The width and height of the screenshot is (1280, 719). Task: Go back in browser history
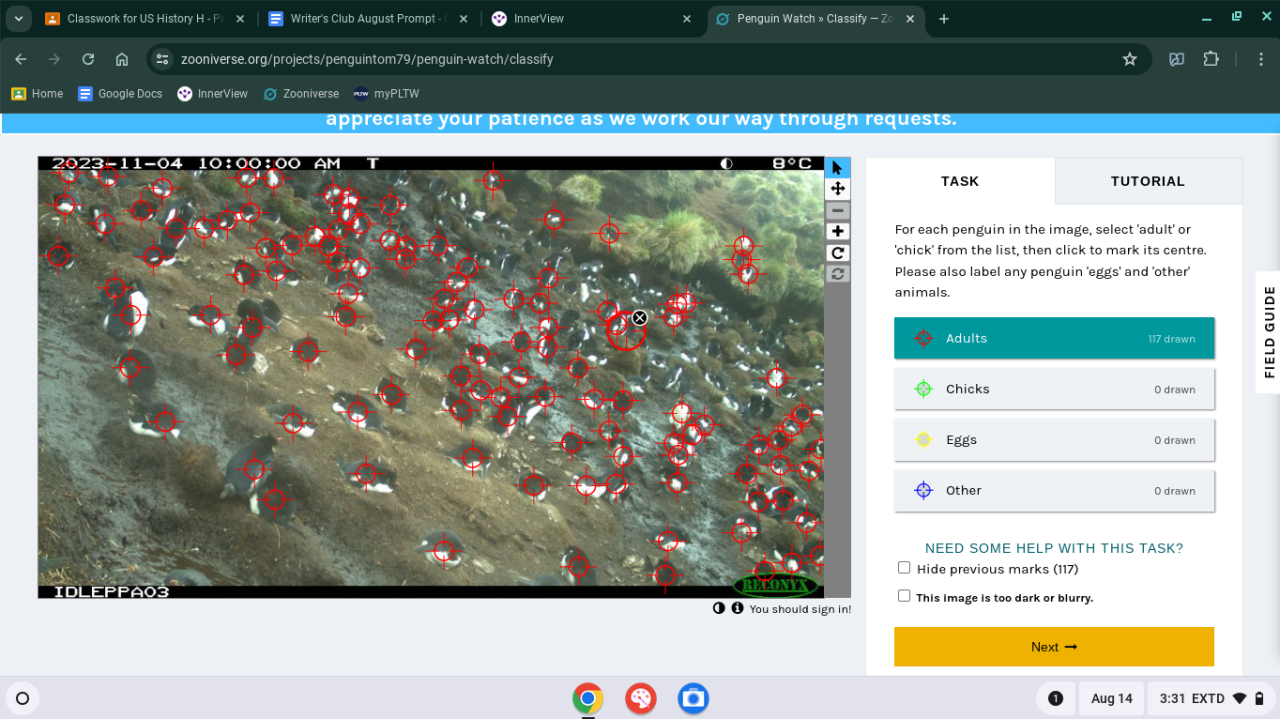coord(21,59)
